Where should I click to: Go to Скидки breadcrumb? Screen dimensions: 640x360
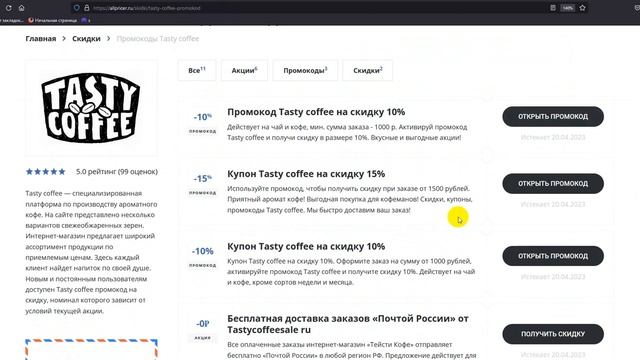point(86,39)
